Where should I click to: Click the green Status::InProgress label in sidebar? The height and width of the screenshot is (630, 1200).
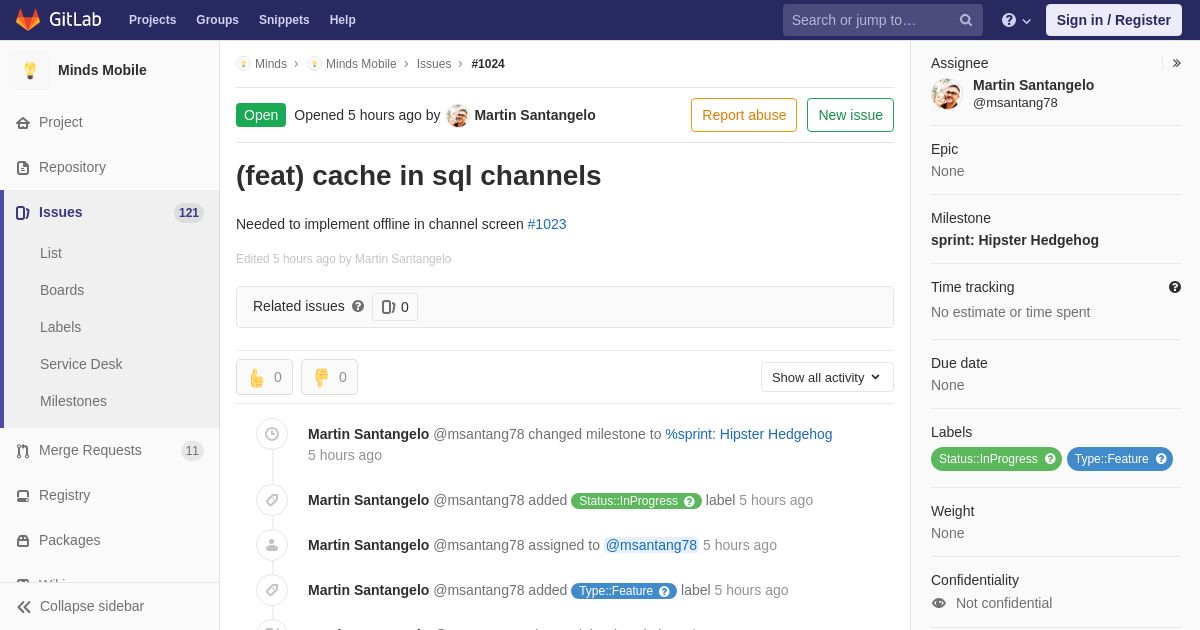point(988,459)
